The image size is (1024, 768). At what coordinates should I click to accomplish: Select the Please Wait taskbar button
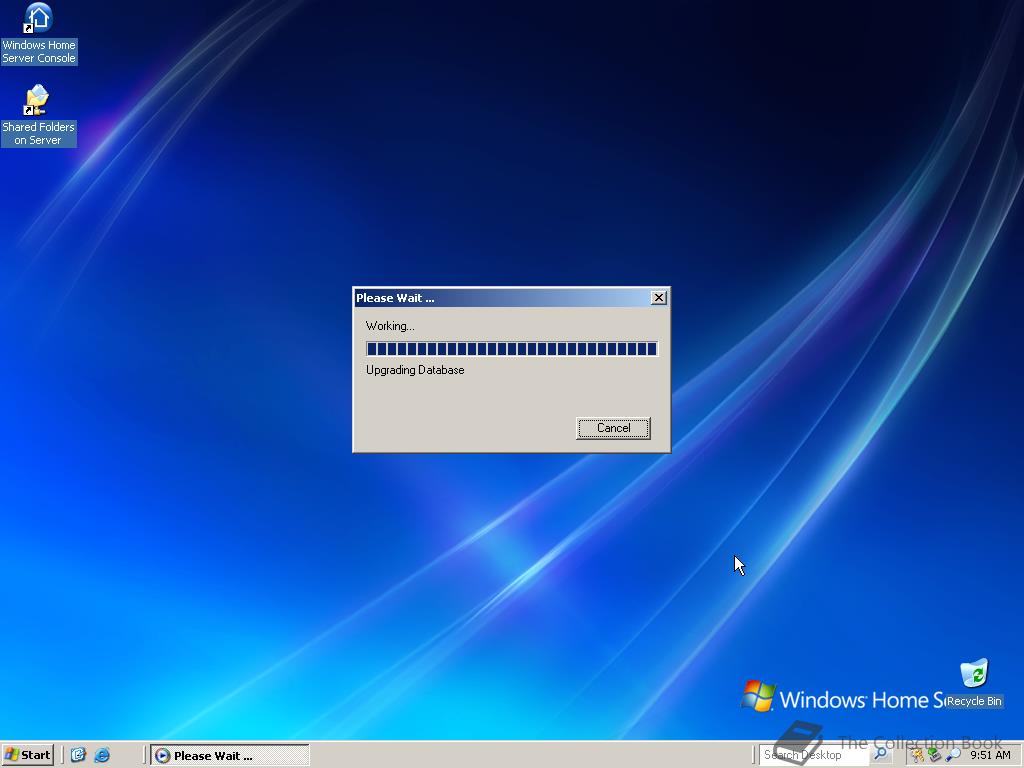pos(230,756)
